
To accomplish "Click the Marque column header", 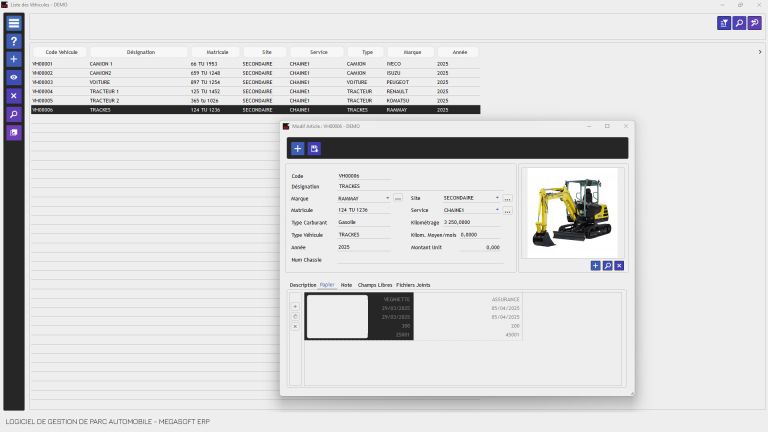I will point(412,52).
